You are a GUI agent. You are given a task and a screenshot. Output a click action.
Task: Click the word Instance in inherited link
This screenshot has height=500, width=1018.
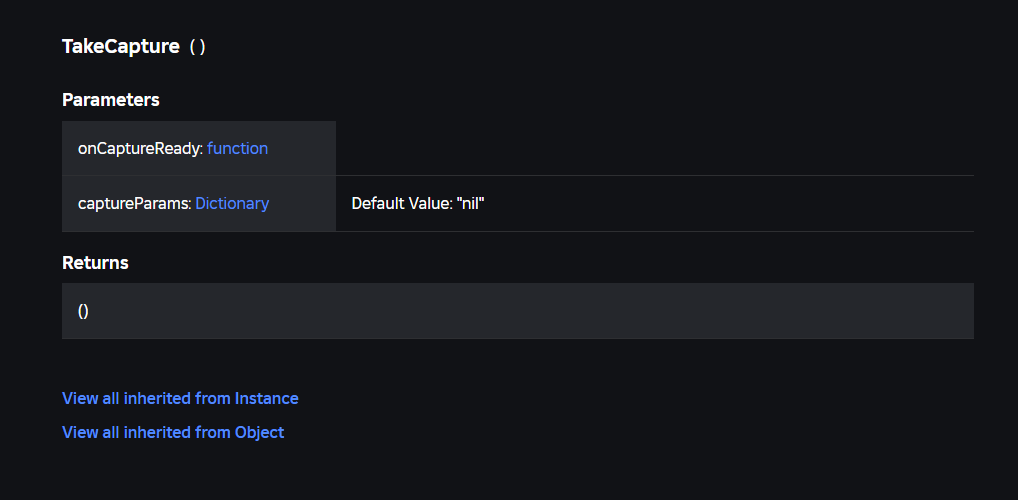[x=266, y=398]
